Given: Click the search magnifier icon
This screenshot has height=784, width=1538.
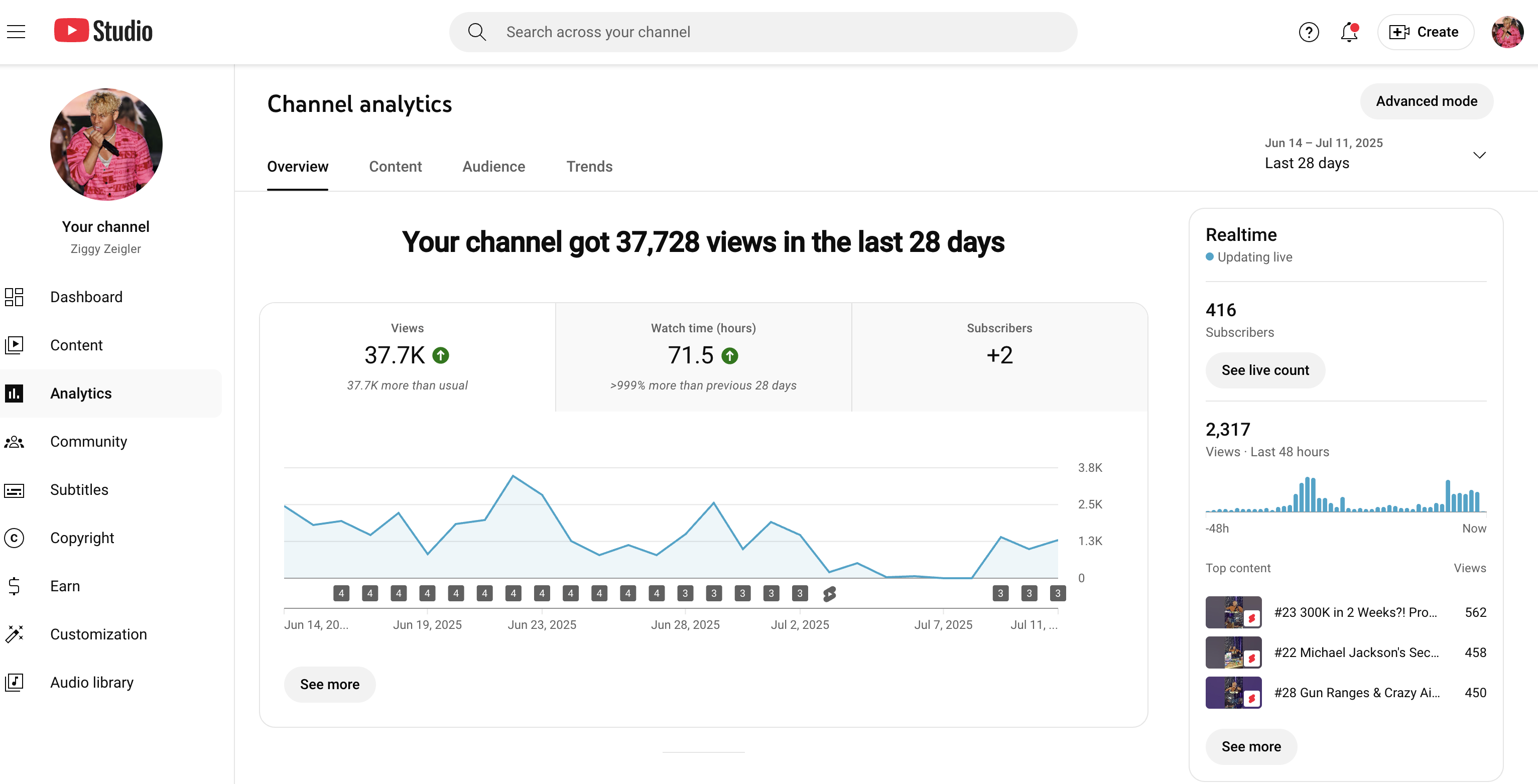Looking at the screenshot, I should click(x=476, y=32).
